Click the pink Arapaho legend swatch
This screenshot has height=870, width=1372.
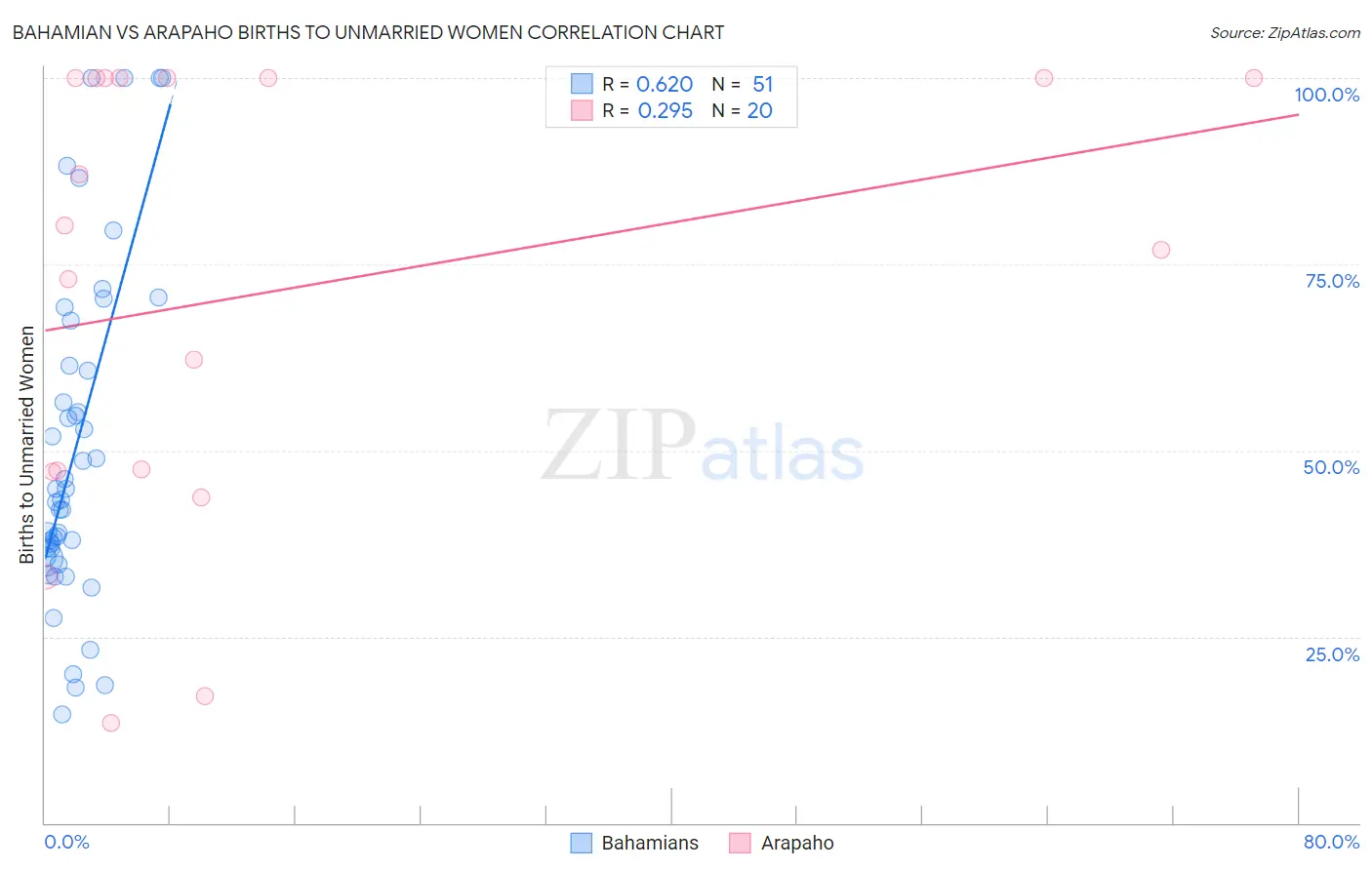click(x=740, y=843)
